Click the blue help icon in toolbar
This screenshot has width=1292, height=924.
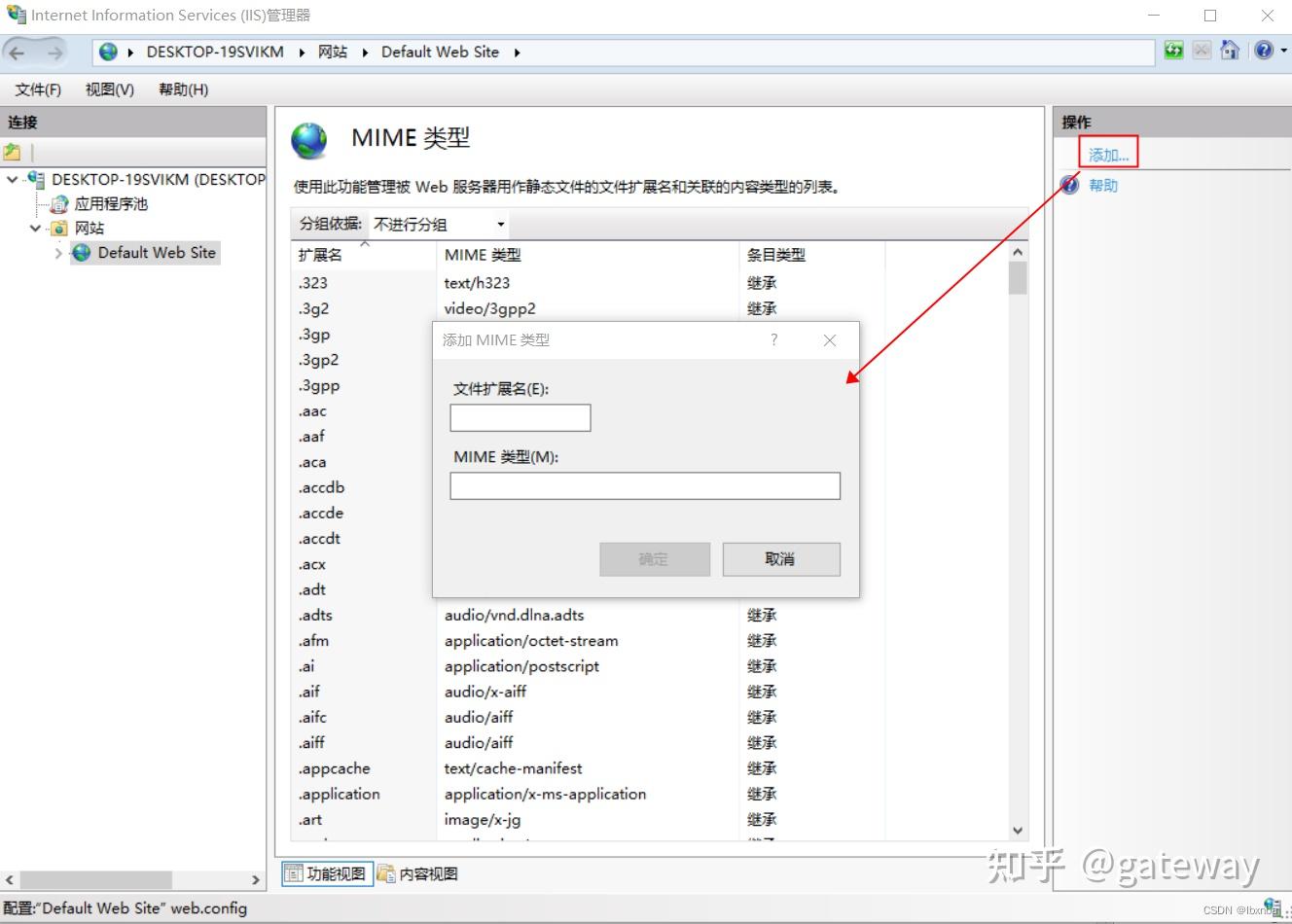[x=1263, y=51]
